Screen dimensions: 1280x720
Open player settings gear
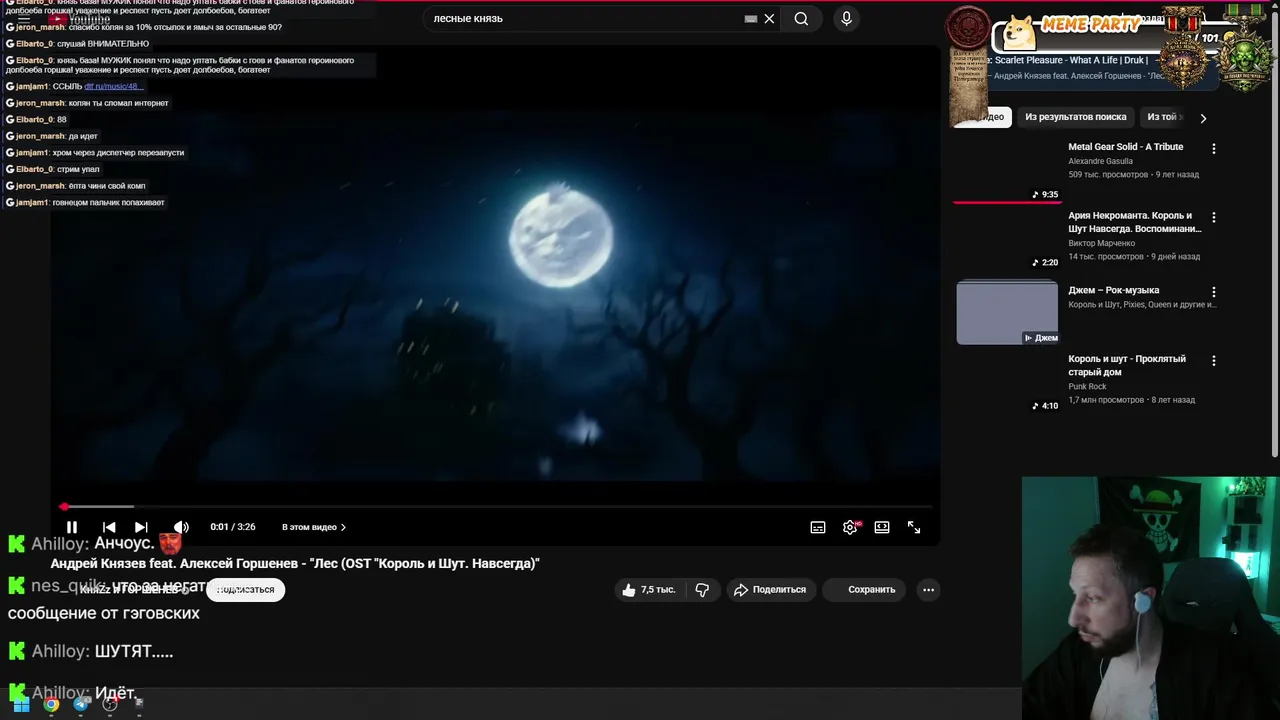point(850,527)
